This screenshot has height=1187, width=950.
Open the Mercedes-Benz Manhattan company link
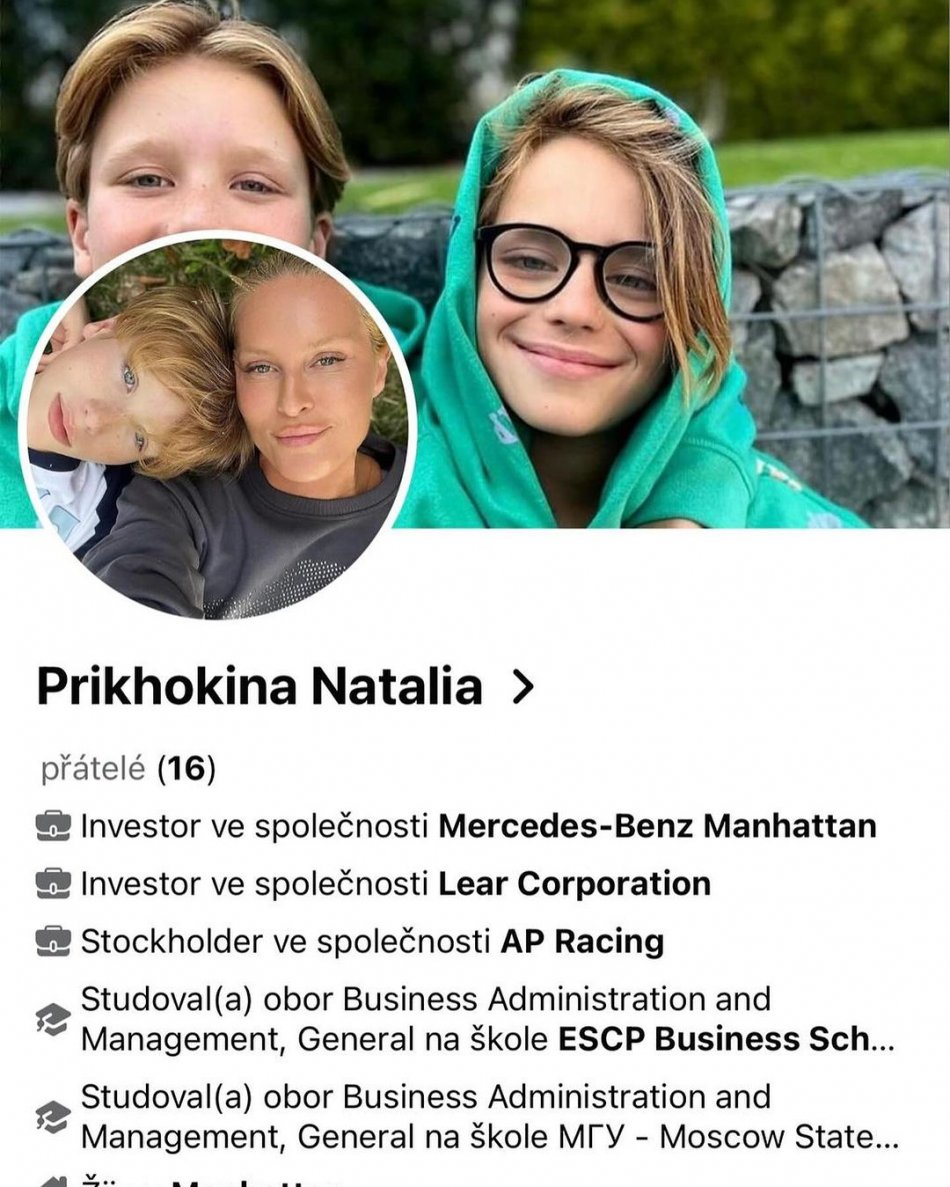[x=657, y=826]
